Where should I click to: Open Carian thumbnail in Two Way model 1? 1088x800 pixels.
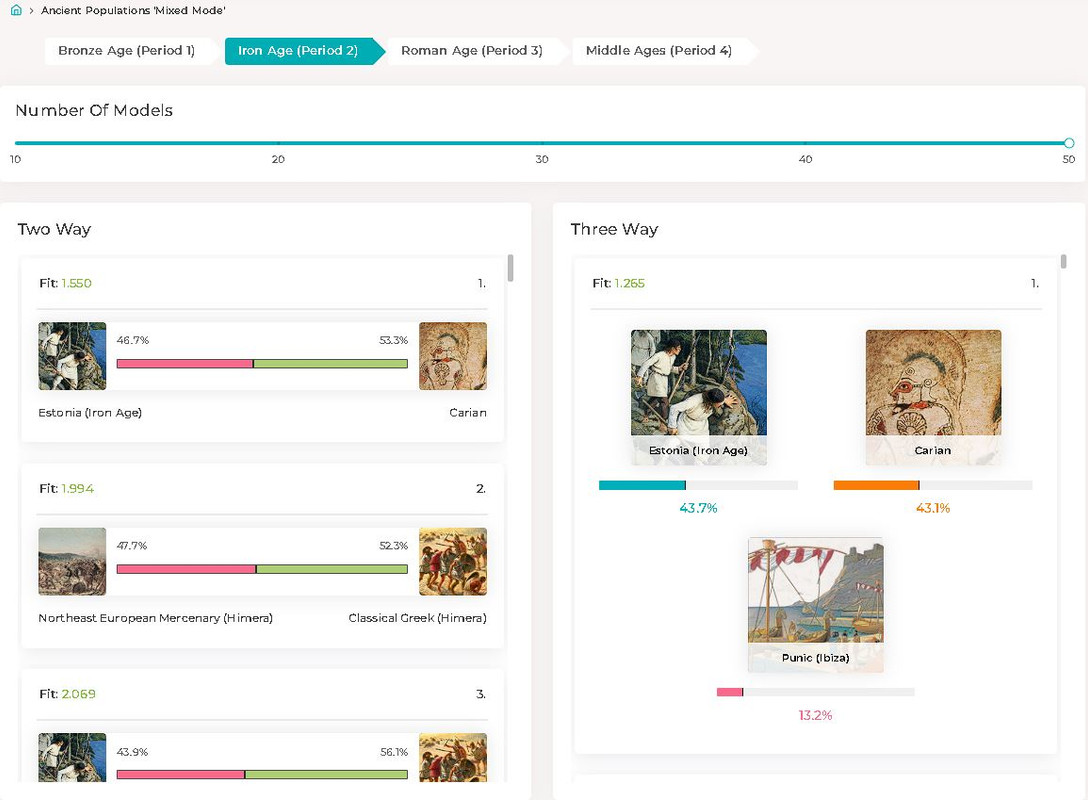point(452,356)
